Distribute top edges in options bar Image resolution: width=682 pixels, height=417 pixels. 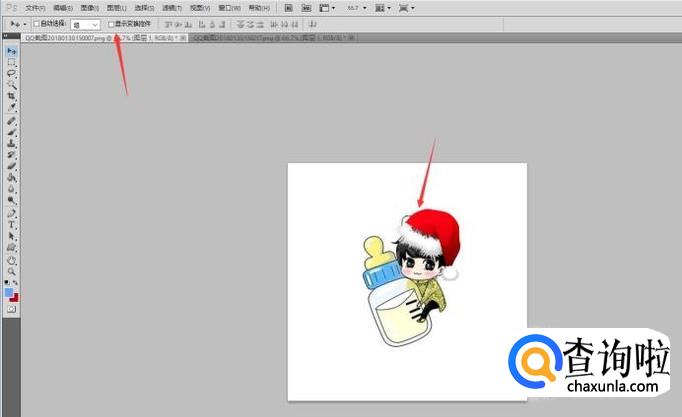click(240, 24)
